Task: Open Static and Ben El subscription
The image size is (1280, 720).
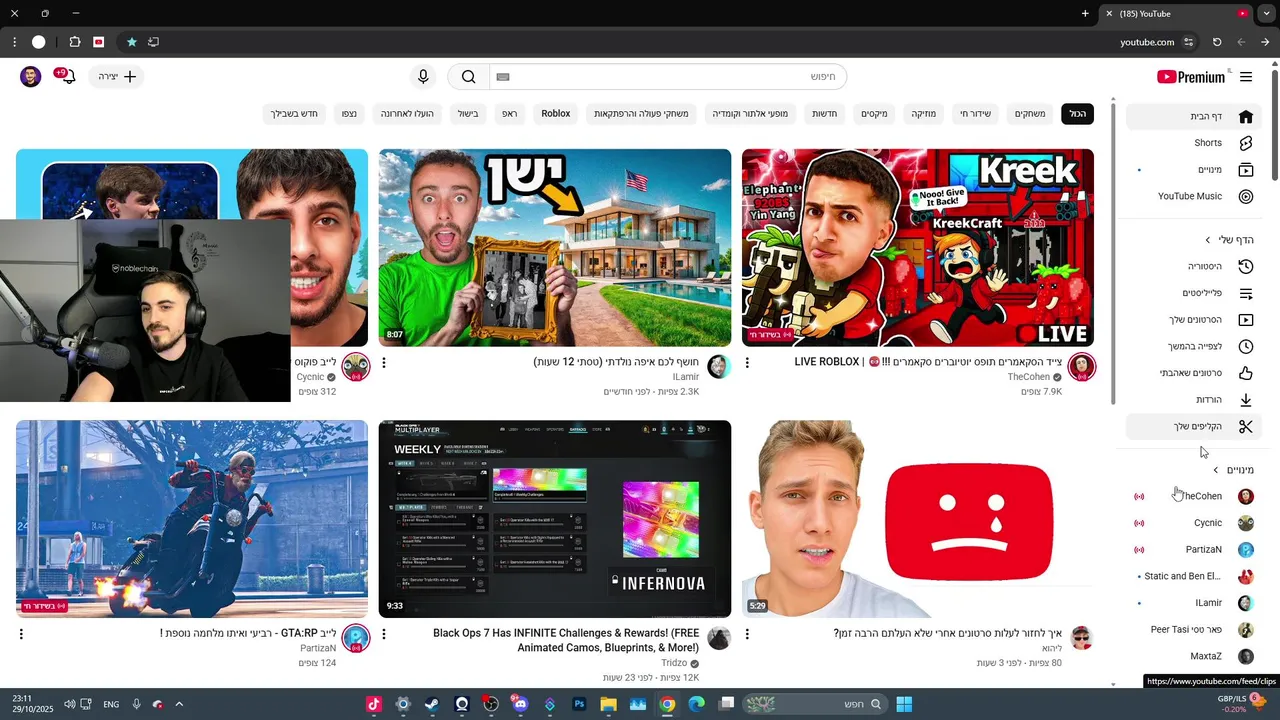Action: point(1193,576)
